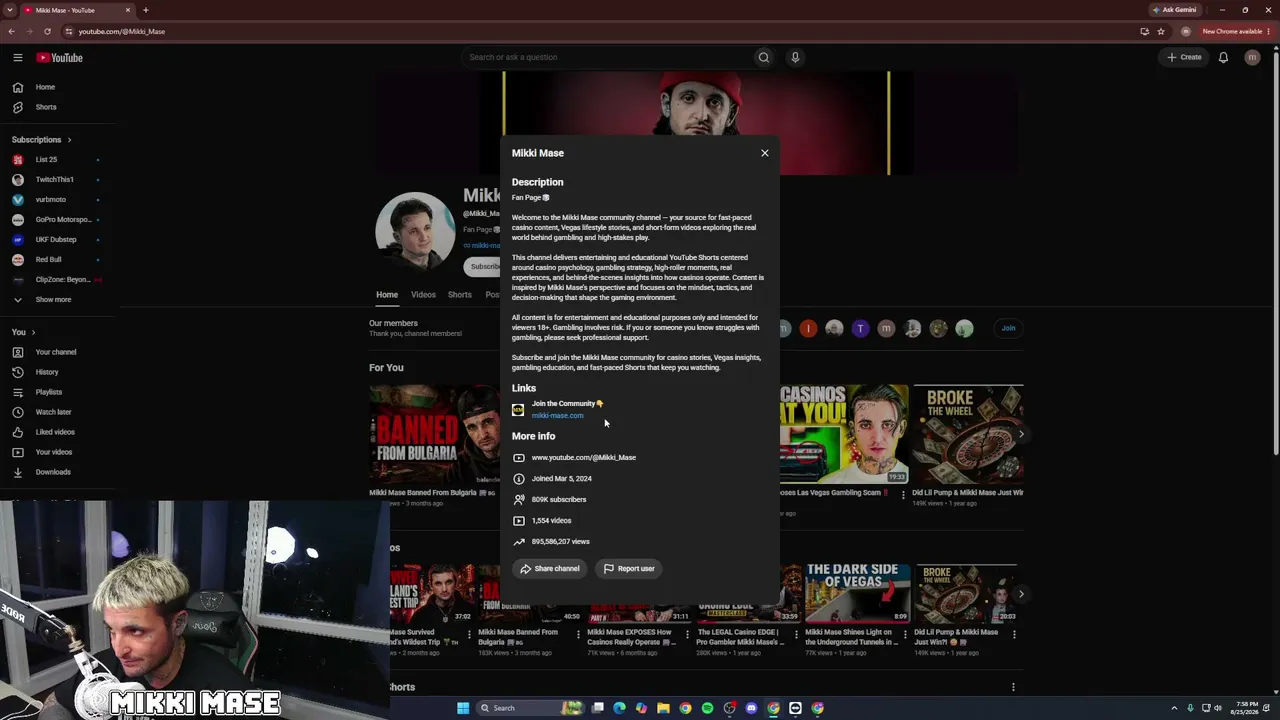
Task: Open a new browser tab
Action: 145,10
